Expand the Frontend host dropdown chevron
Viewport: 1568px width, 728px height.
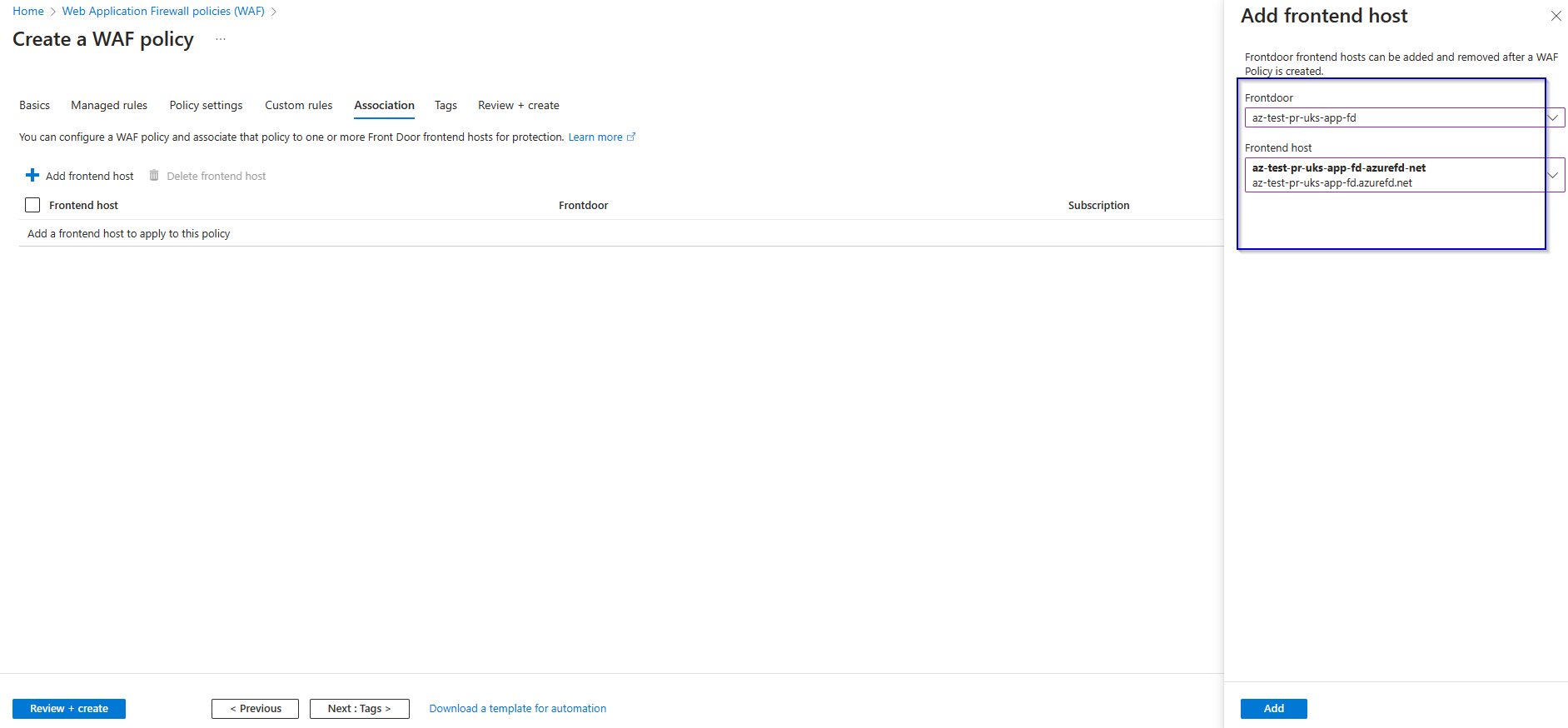tap(1553, 175)
